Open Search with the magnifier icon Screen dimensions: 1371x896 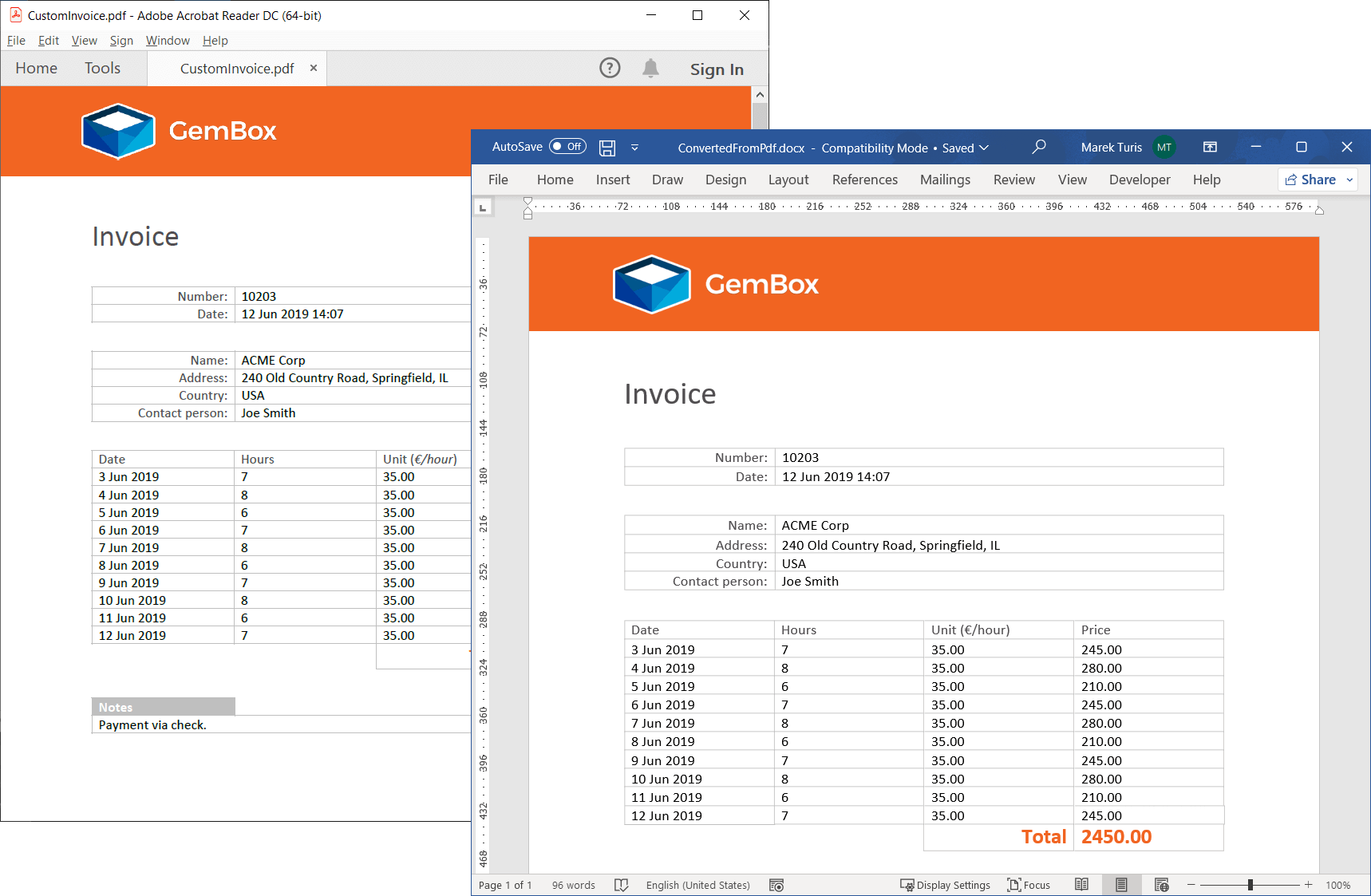(x=1038, y=147)
